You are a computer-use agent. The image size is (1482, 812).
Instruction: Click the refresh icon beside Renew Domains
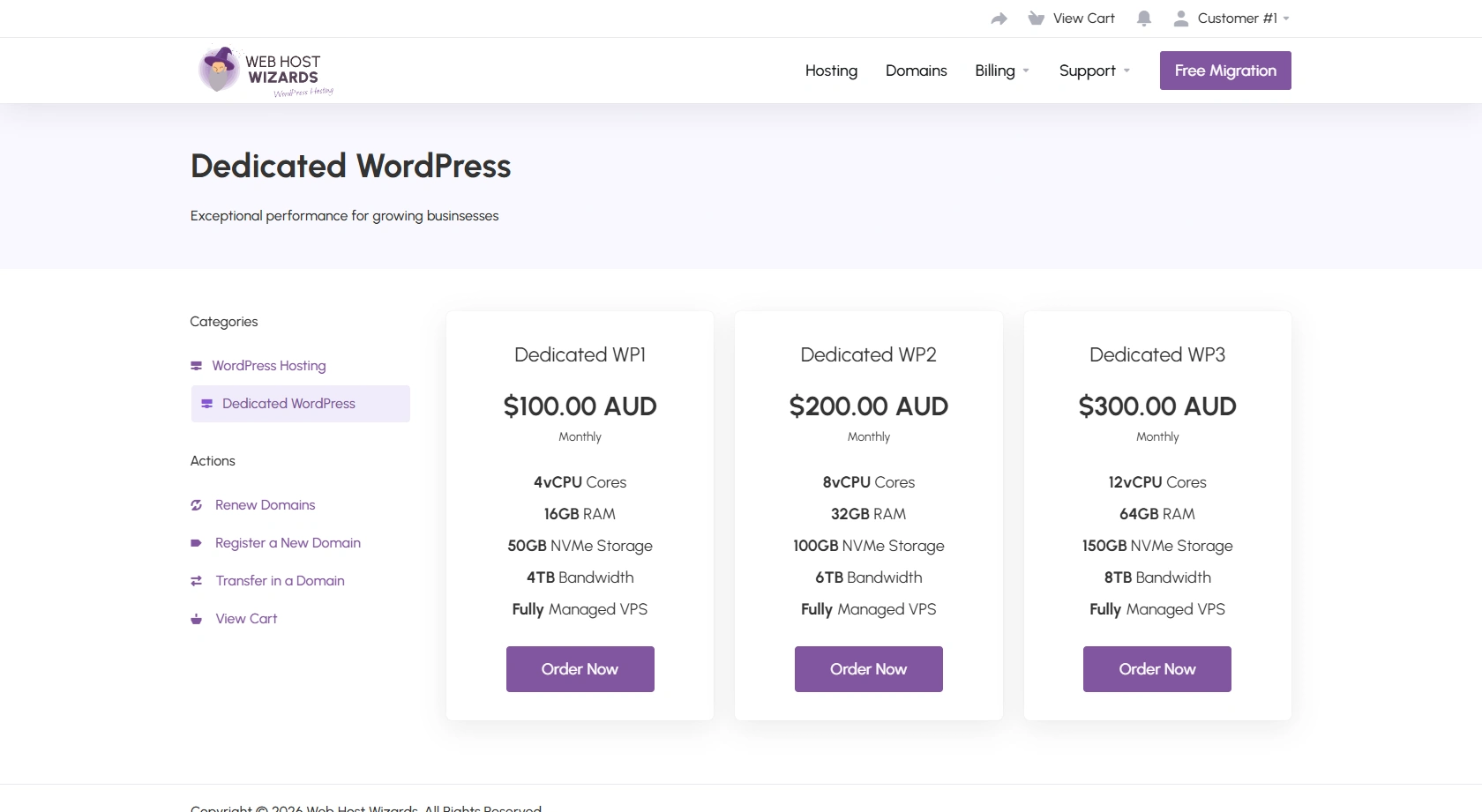pyautogui.click(x=196, y=505)
